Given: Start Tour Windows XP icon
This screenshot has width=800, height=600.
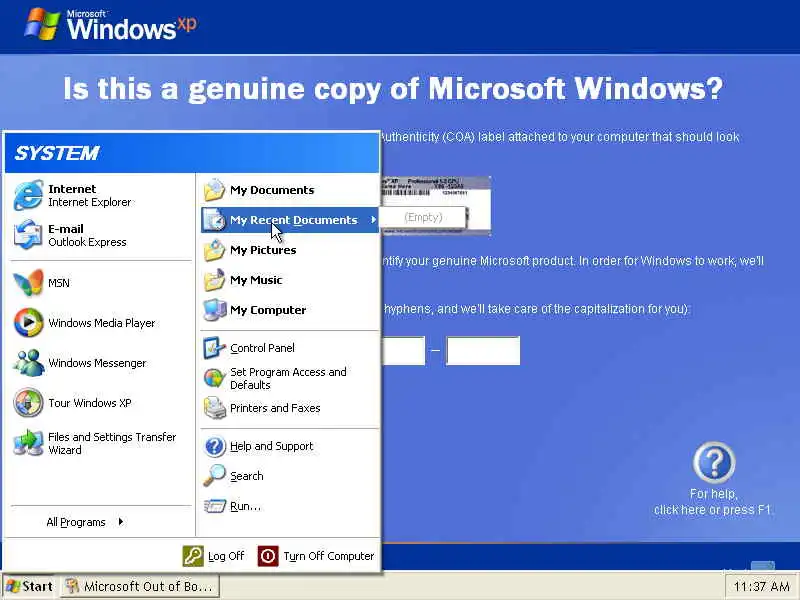Looking at the screenshot, I should [28, 403].
